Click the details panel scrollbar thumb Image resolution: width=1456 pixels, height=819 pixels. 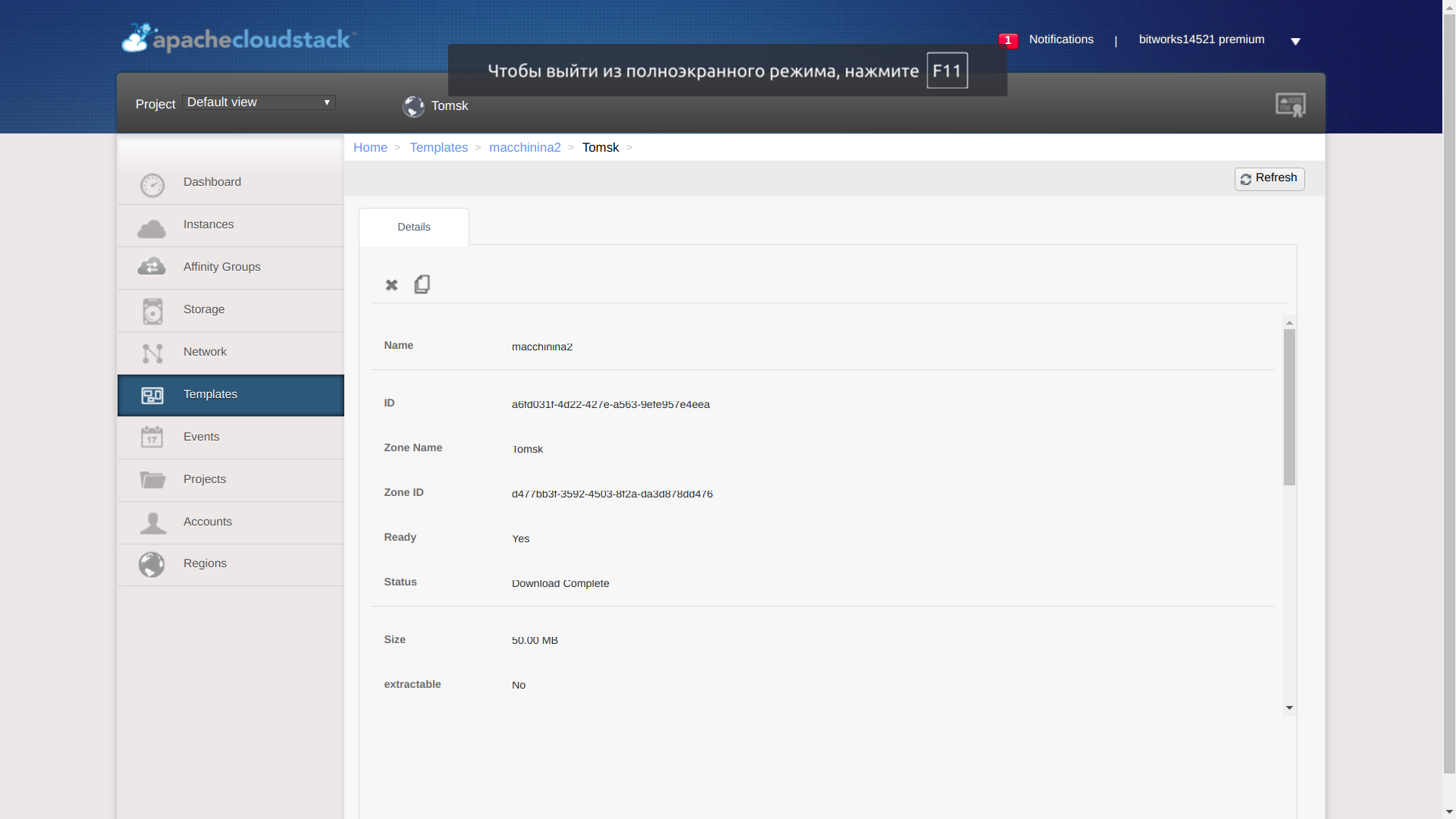click(x=1289, y=407)
